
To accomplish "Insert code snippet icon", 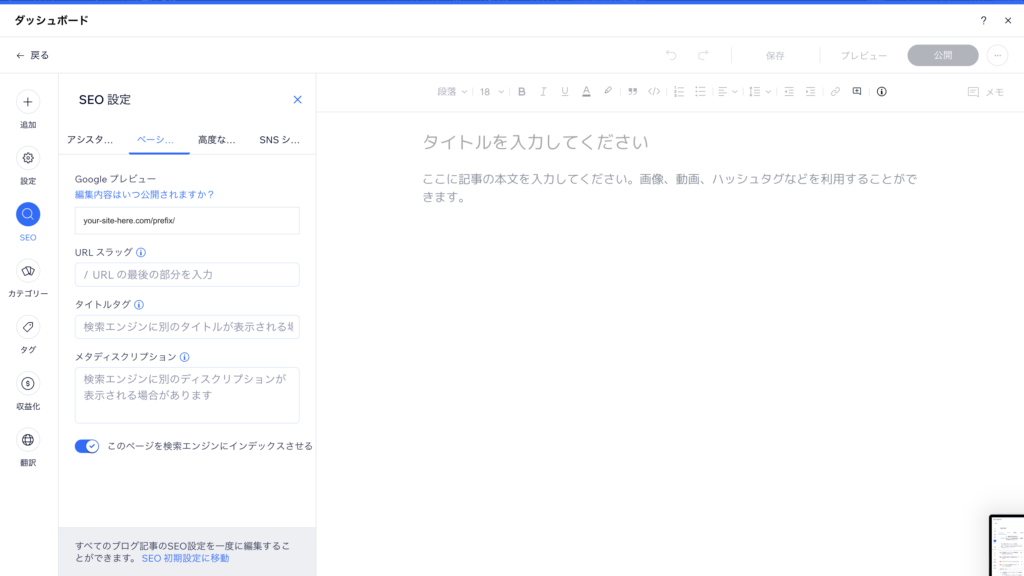I will [x=654, y=92].
